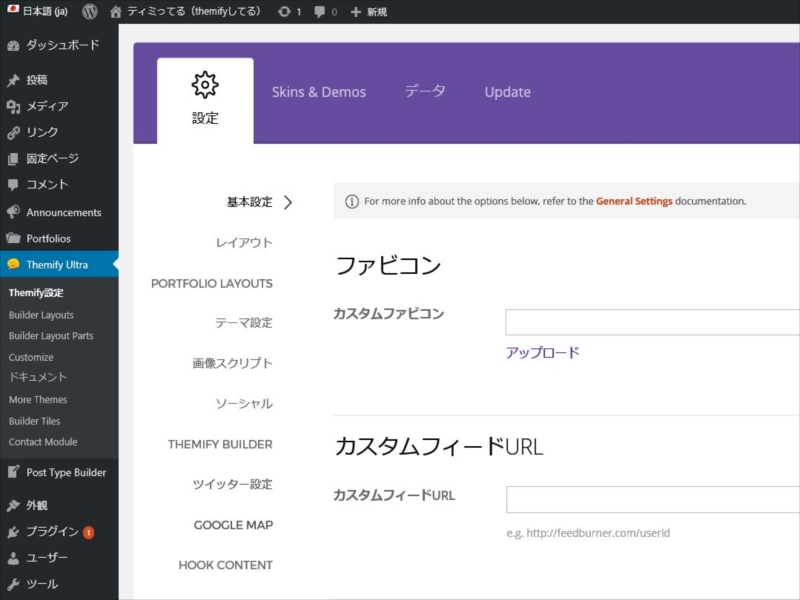Click the アップロード link for favicon
The height and width of the screenshot is (600, 800).
coord(543,353)
